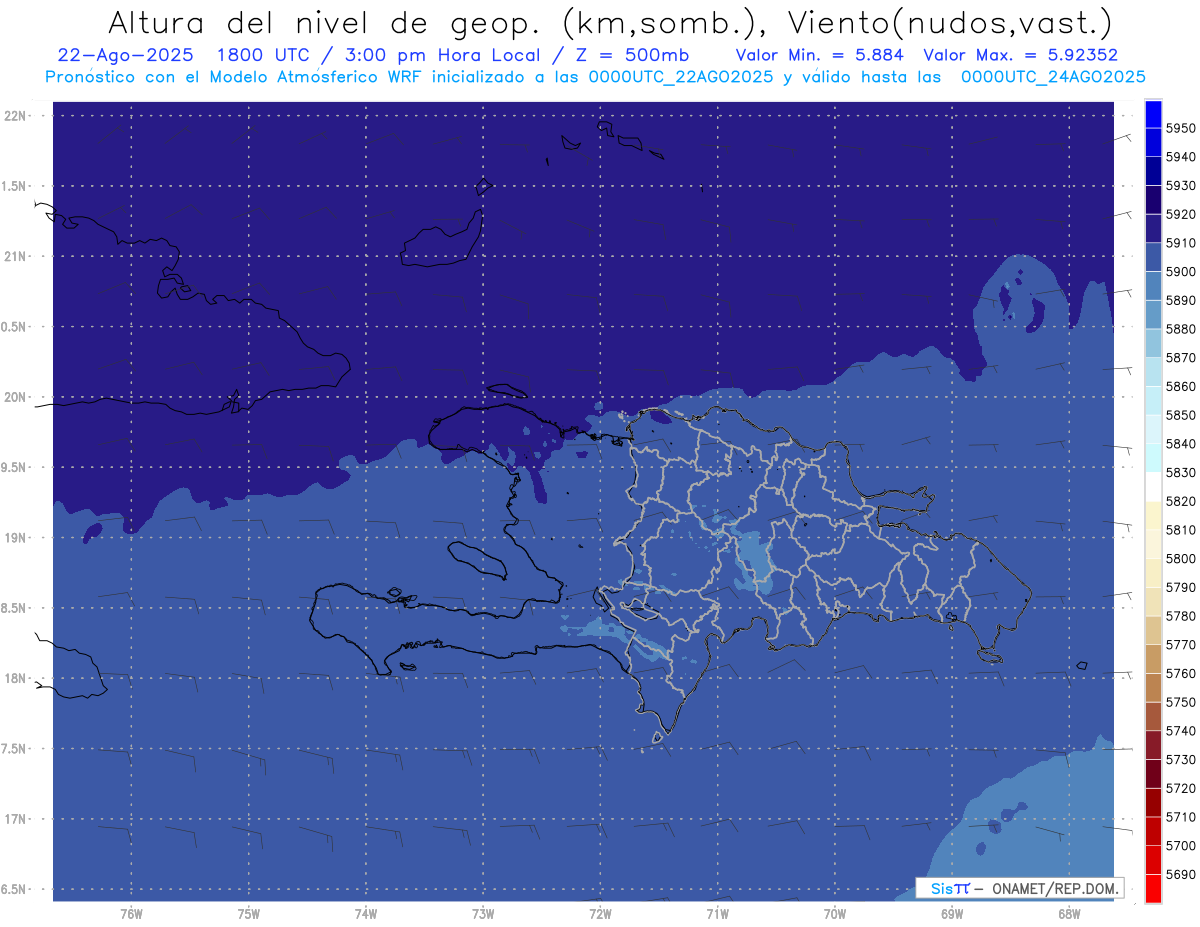The image size is (1200, 927).
Task: Click the '75W' longitude label
Action: click(249, 914)
